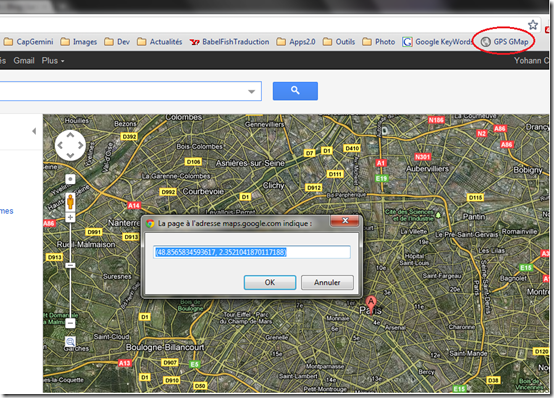
Task: Open the search box dropdown arrow
Action: 251,91
